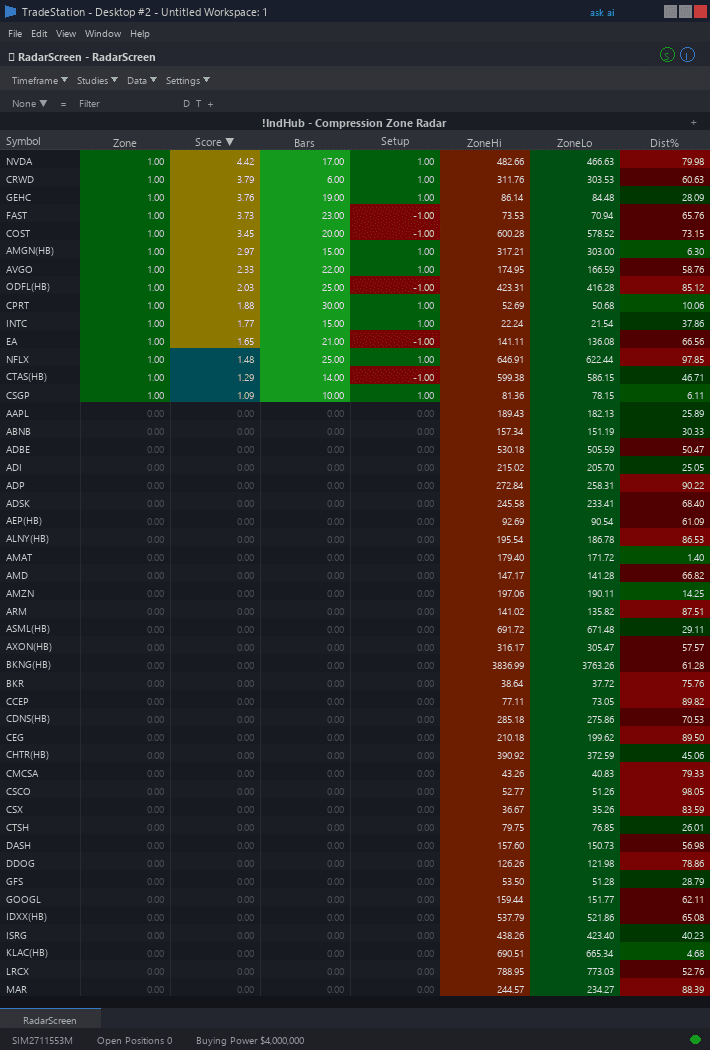The image size is (710, 1050).
Task: Select the GOOGL symbol cell
Action: pyautogui.click(x=40, y=899)
